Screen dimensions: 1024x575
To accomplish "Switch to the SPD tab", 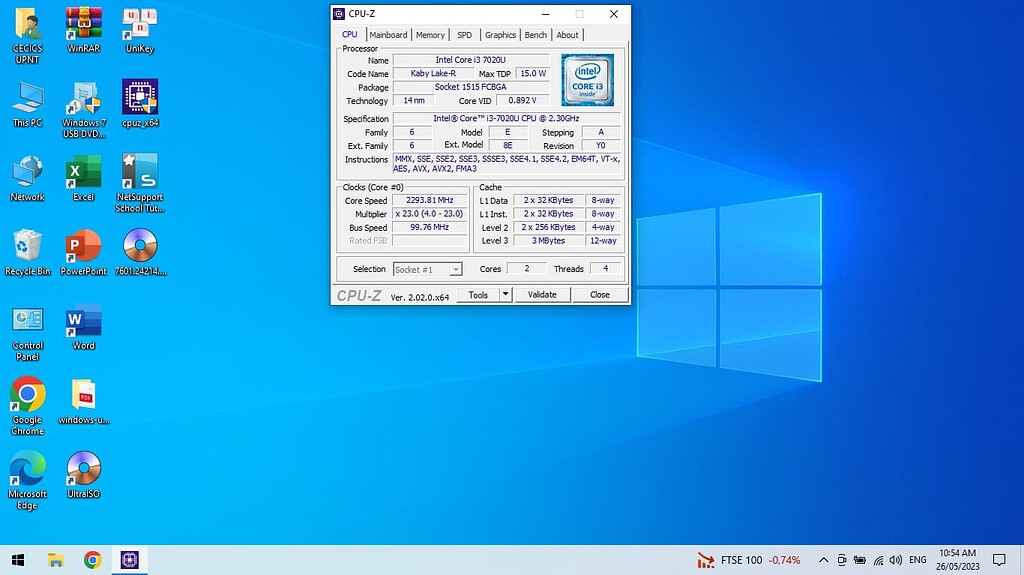I will pyautogui.click(x=464, y=35).
